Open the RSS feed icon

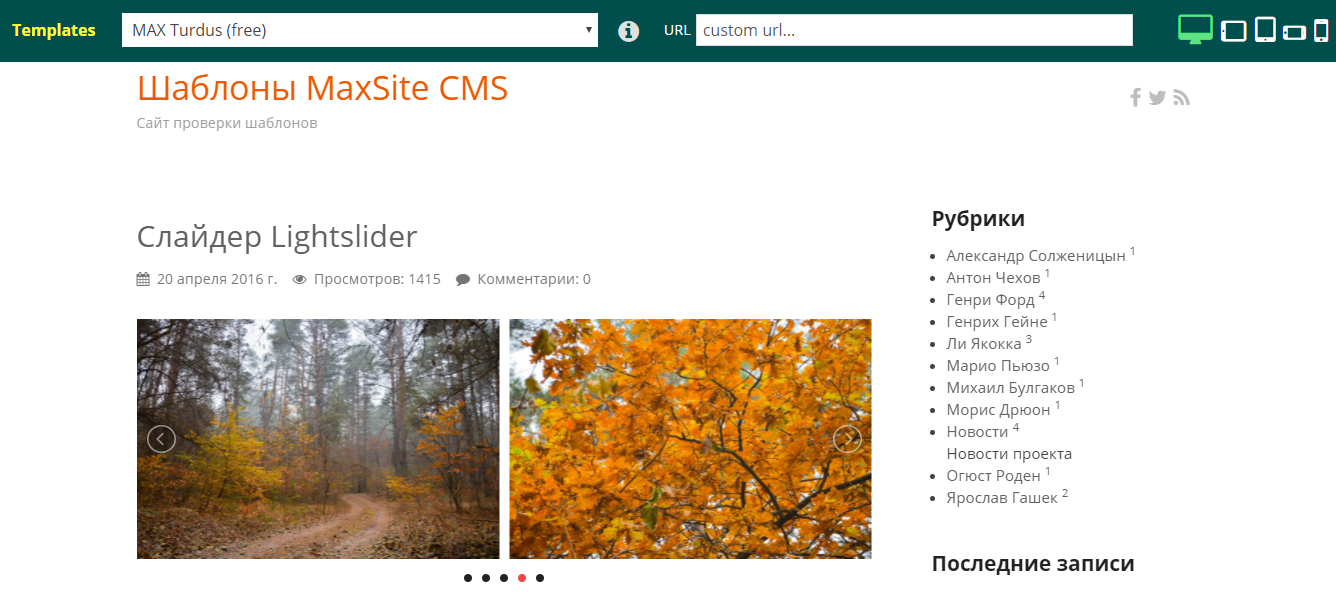[1182, 97]
